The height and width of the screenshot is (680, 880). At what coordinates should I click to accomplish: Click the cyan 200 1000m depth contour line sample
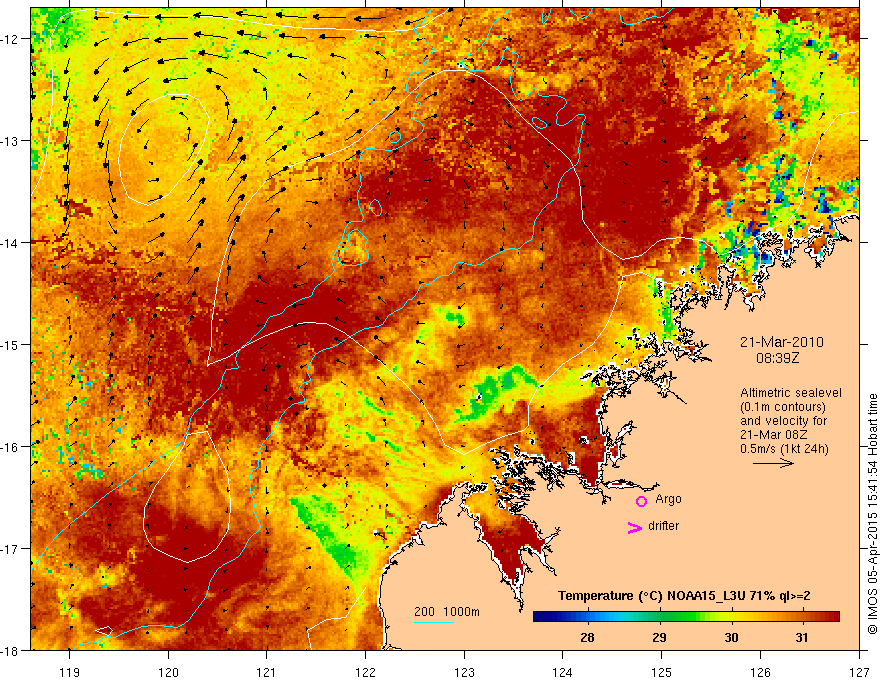coord(434,622)
